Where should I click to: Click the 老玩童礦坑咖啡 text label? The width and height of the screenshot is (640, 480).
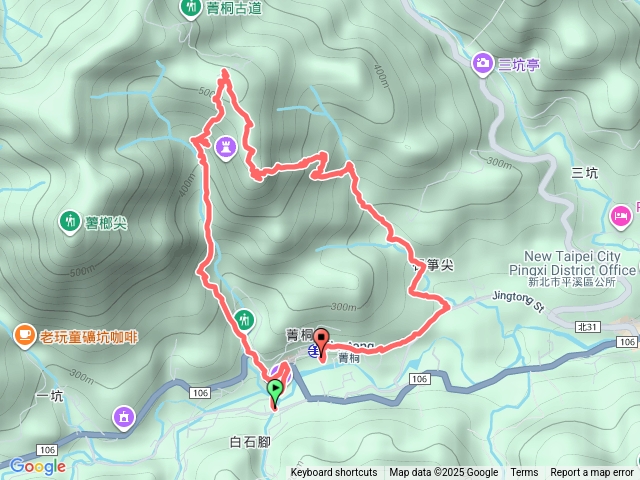pyautogui.click(x=89, y=337)
